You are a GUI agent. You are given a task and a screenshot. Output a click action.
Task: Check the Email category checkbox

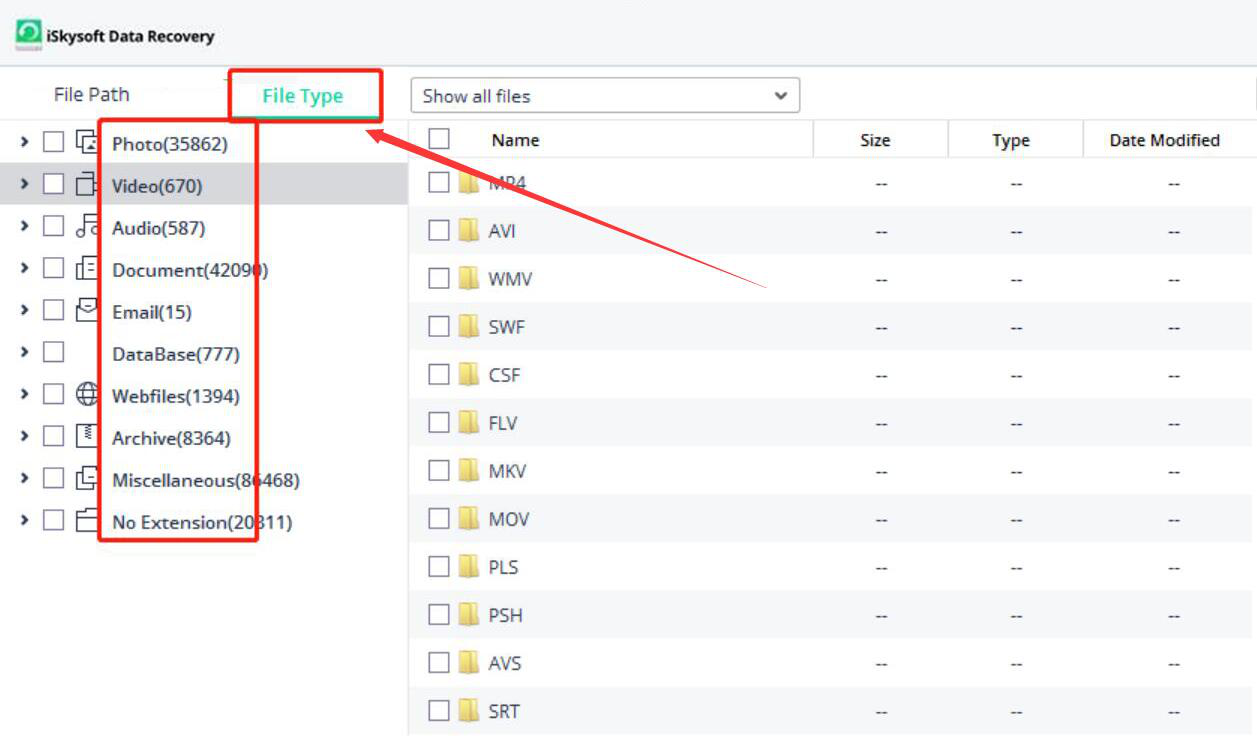53,311
